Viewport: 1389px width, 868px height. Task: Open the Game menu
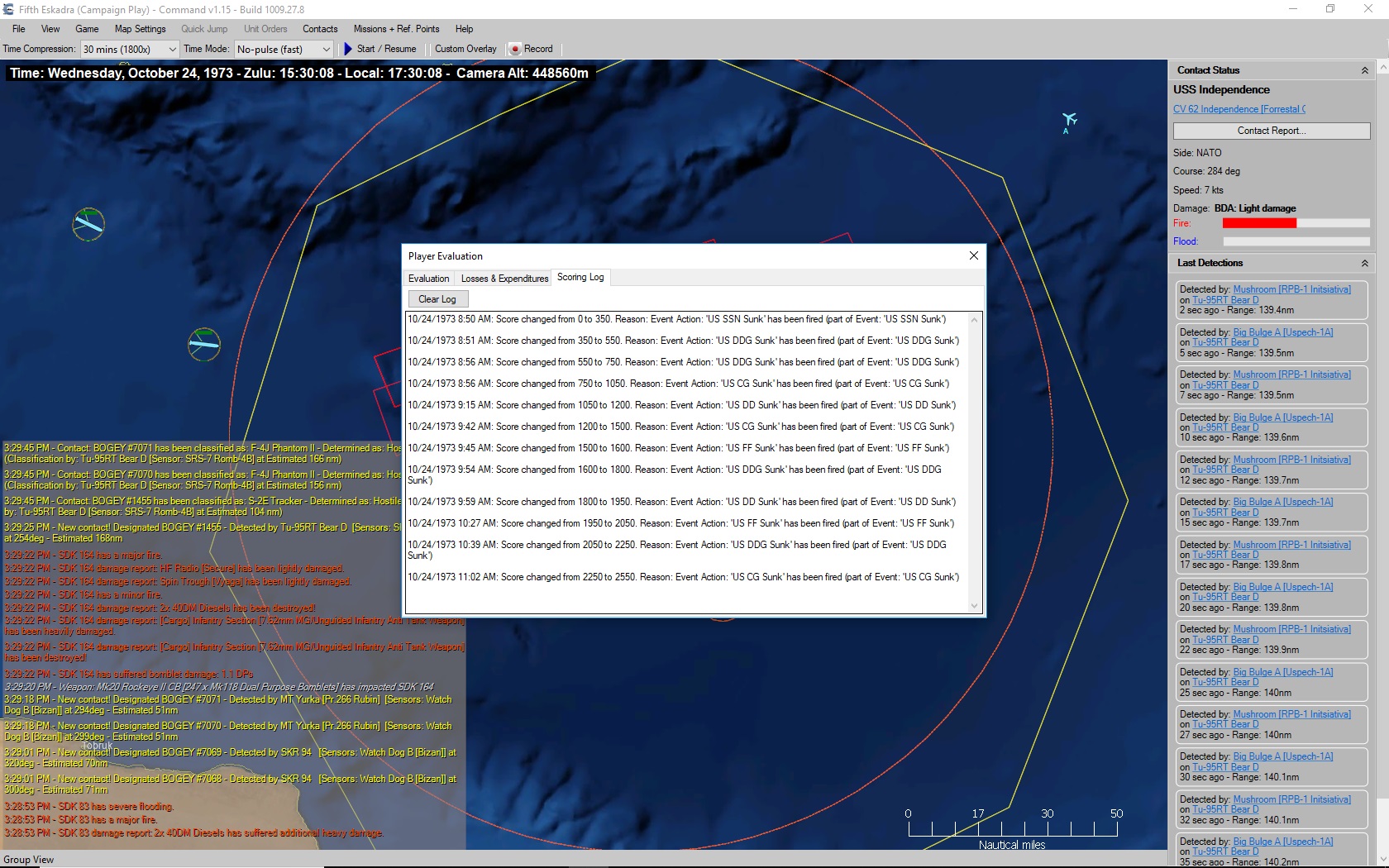point(87,29)
